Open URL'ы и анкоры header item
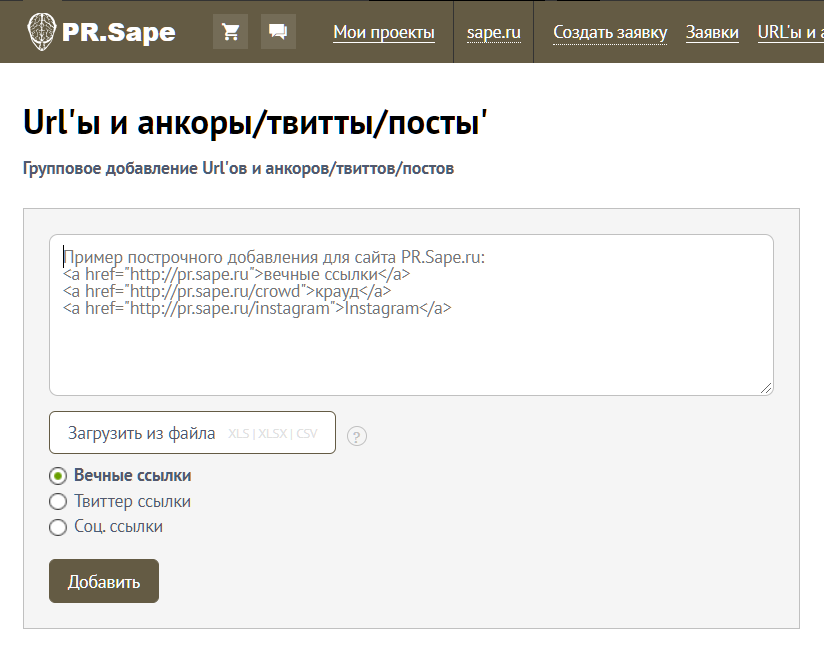This screenshot has height=658, width=824. click(790, 33)
